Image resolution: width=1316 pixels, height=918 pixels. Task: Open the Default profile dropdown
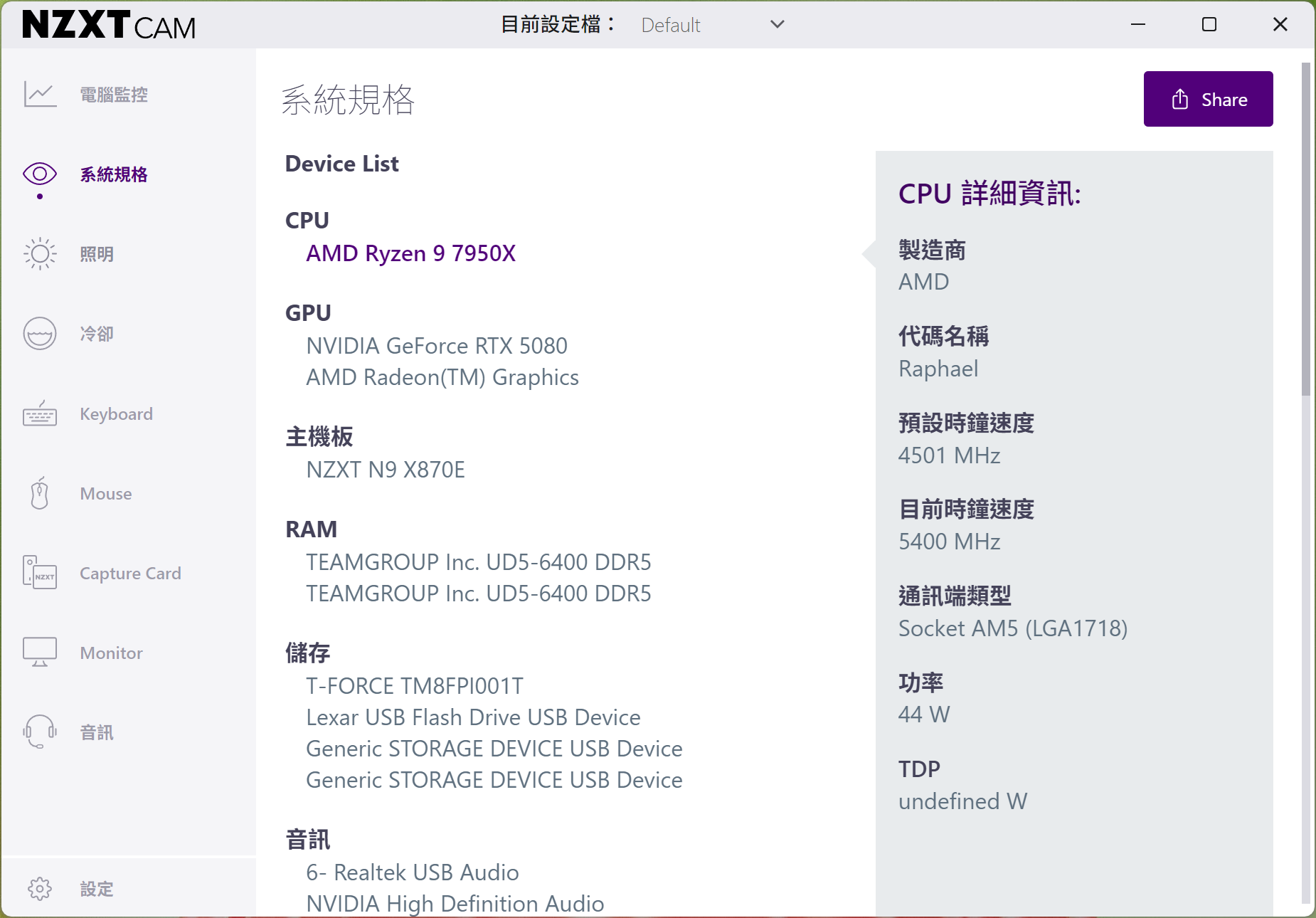[711, 25]
